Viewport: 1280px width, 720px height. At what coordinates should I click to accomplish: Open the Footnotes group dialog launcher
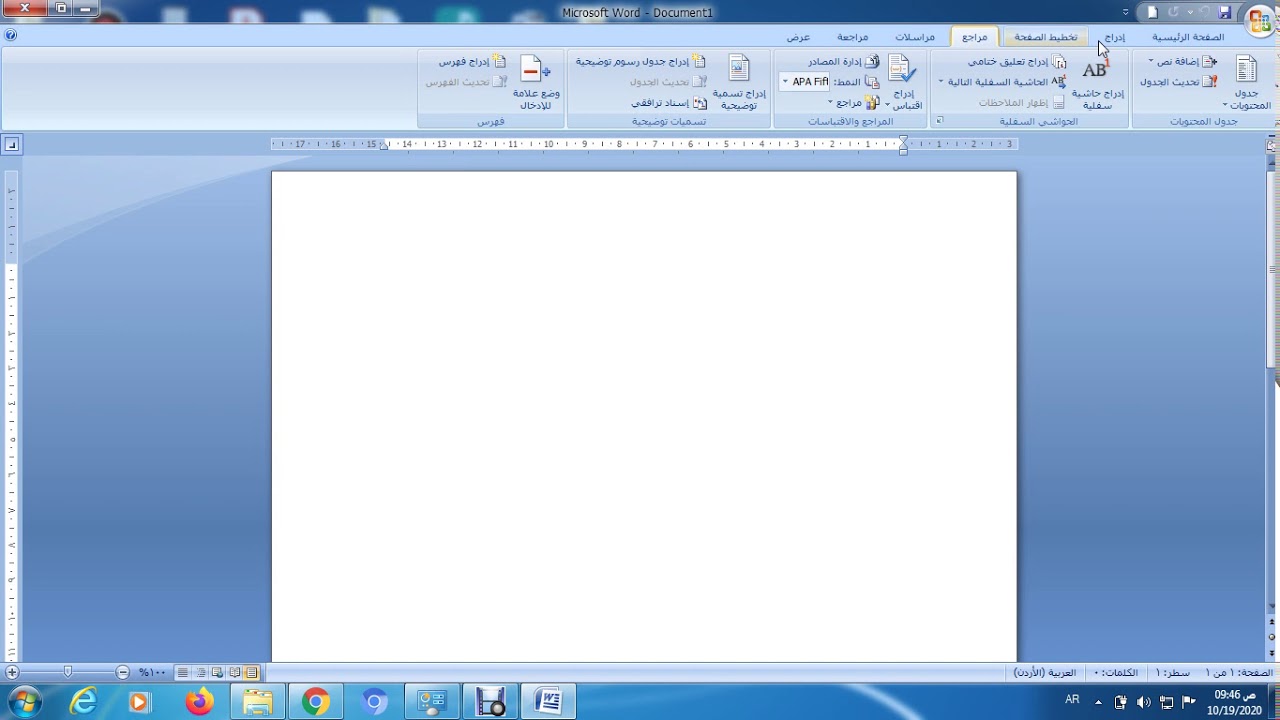coord(939,121)
